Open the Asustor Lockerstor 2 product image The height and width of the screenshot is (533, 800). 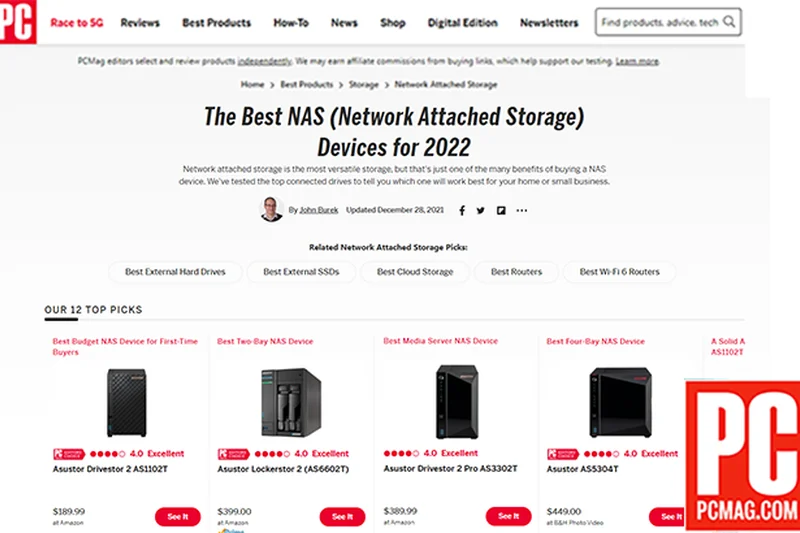[x=291, y=402]
